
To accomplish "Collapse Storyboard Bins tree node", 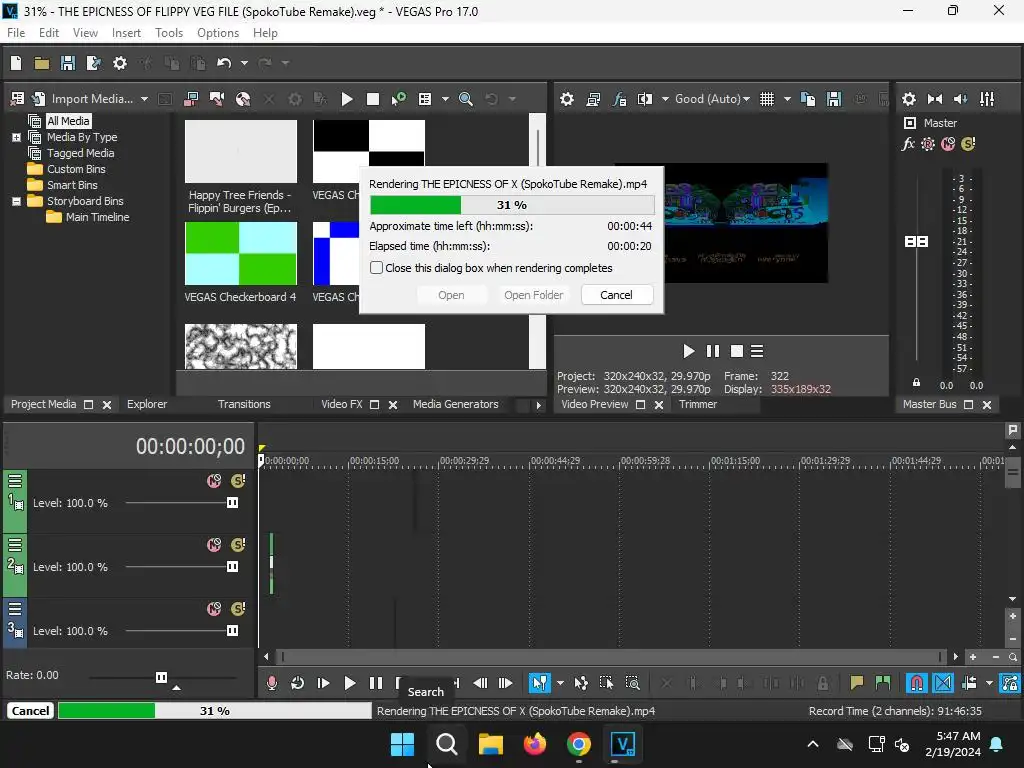I will click(16, 201).
